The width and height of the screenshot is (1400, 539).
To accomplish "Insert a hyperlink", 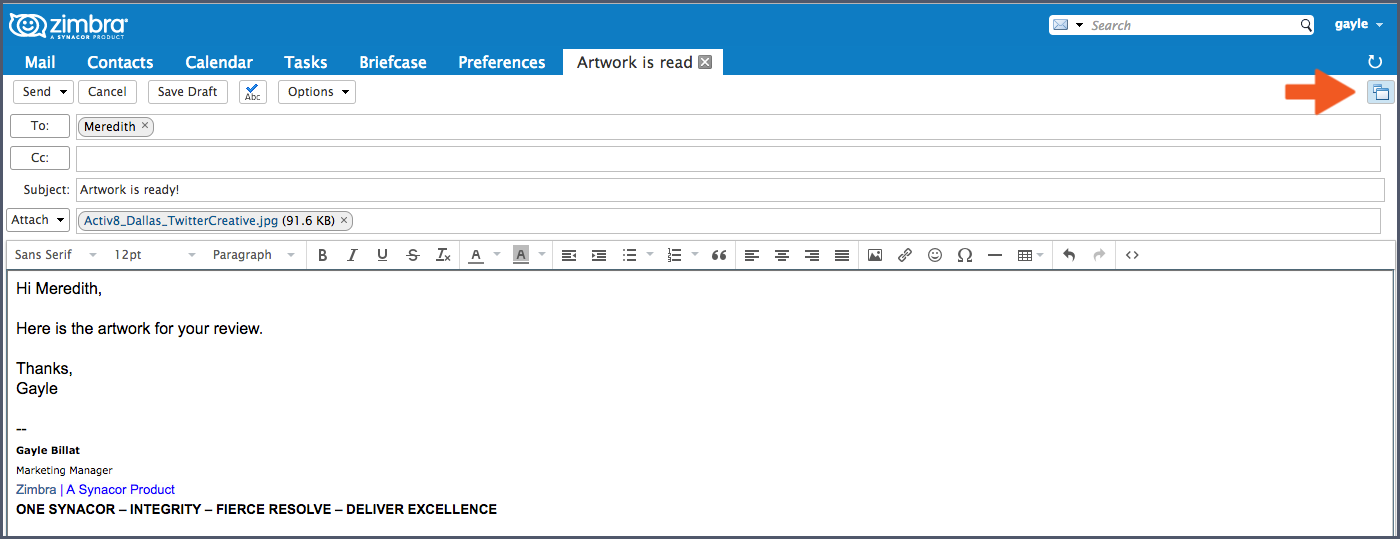I will click(905, 255).
